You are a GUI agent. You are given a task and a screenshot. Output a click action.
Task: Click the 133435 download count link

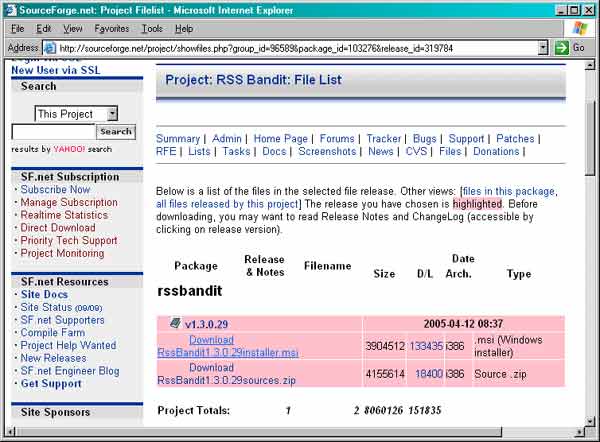(x=426, y=346)
